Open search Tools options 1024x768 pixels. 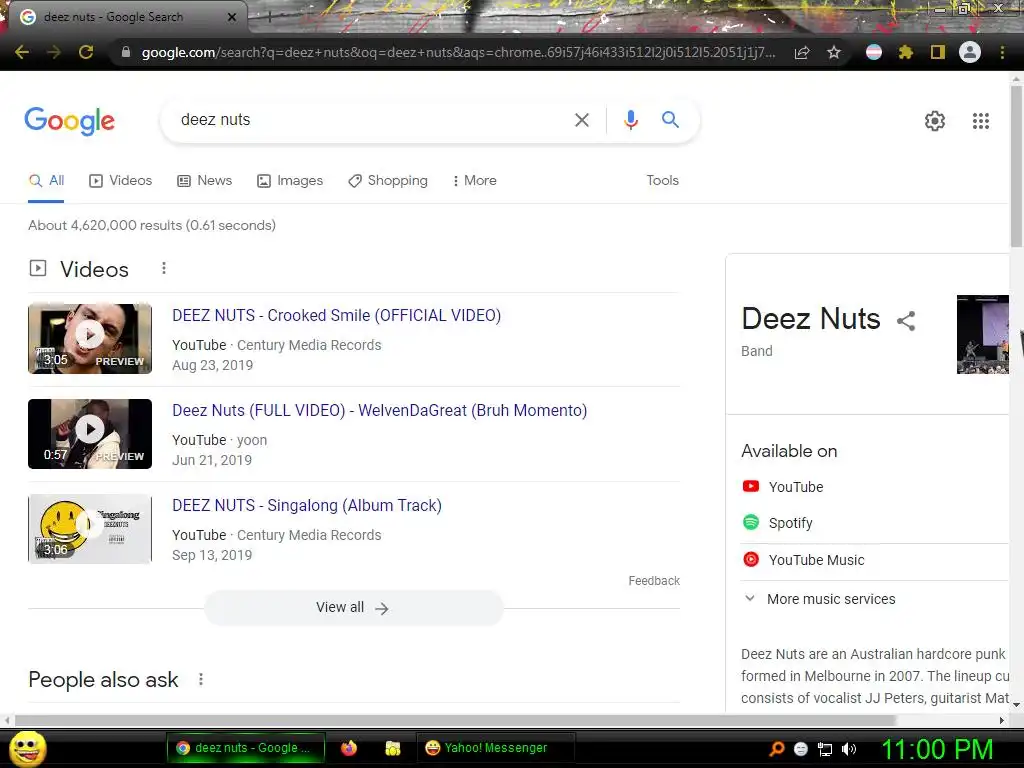[x=662, y=180]
